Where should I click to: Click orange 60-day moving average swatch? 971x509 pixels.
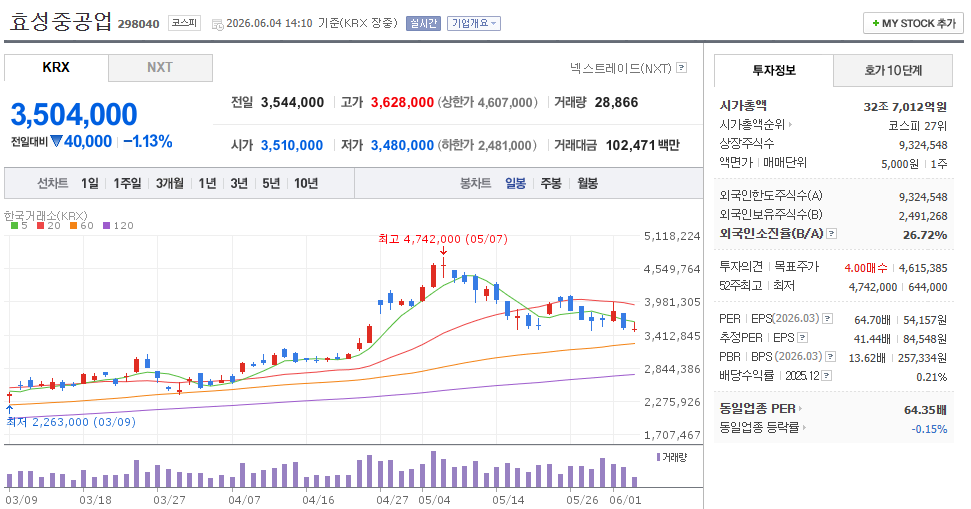[73, 226]
